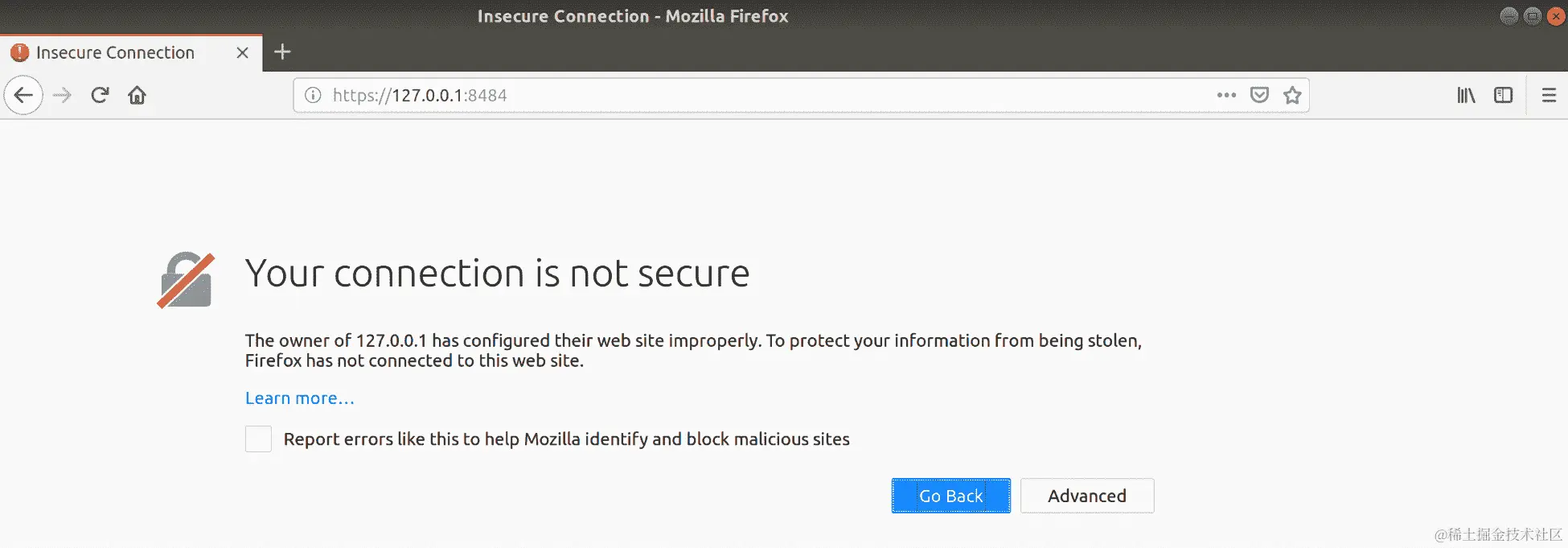This screenshot has height=548, width=1568.
Task: Show site information icon in address bar
Action: point(313,95)
